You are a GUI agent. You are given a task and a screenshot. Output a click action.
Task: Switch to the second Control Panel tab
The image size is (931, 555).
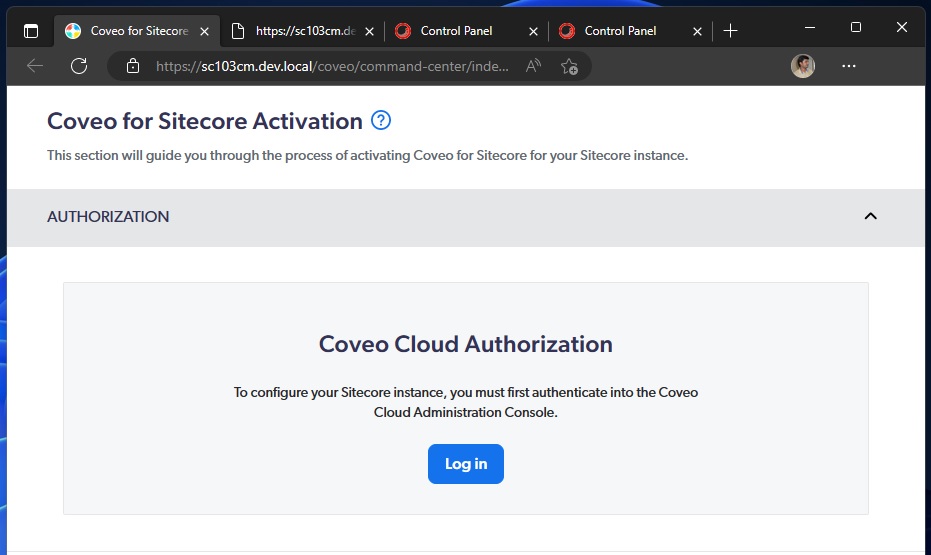click(x=631, y=31)
